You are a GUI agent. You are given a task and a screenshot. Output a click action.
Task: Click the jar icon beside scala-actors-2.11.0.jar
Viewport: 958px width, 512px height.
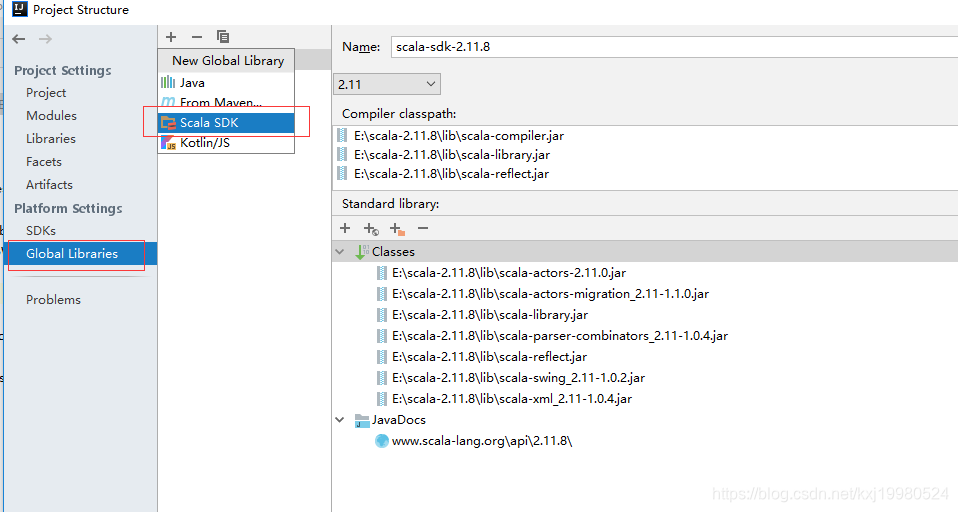[x=382, y=273]
